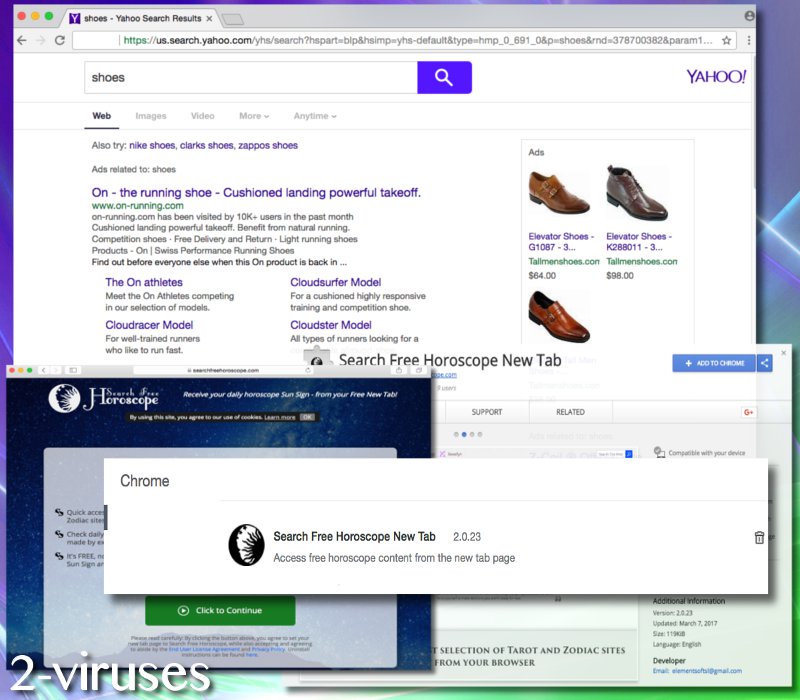Click the G+ icon on the extension page
800x700 pixels.
coord(748,411)
